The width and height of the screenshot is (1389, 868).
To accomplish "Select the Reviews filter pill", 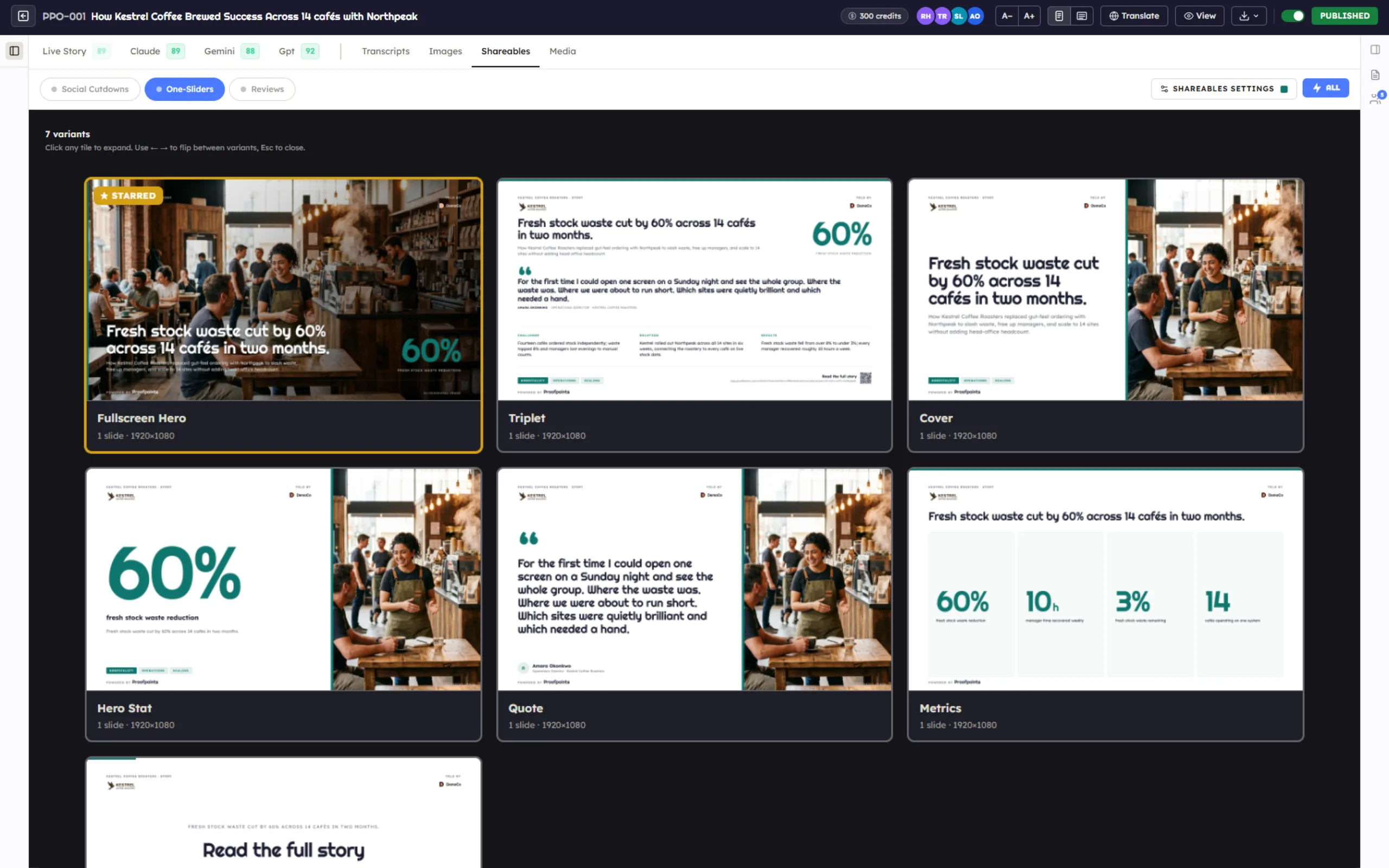I will 262,89.
